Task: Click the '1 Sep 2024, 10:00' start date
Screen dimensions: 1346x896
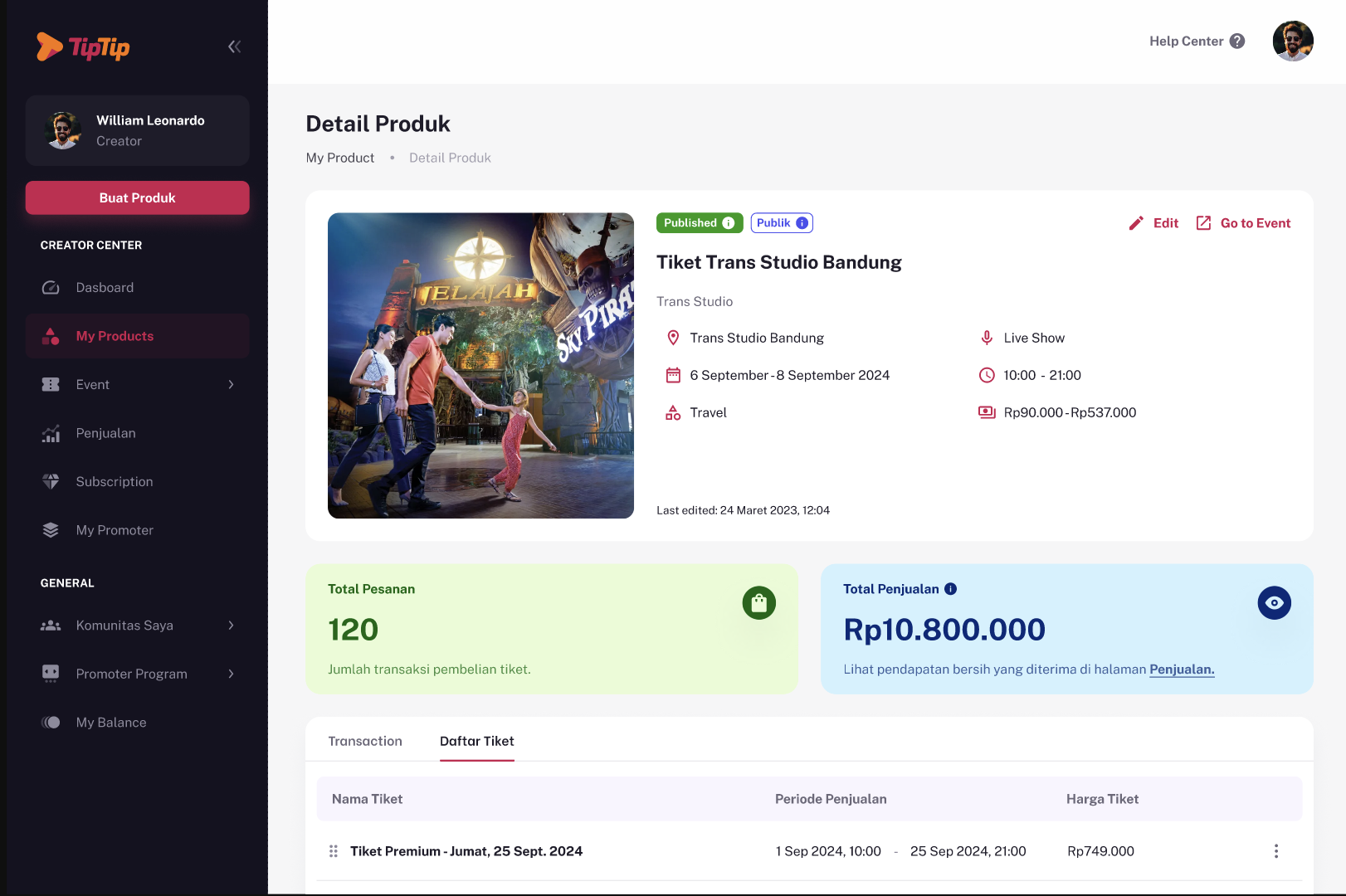Action: pyautogui.click(x=828, y=851)
